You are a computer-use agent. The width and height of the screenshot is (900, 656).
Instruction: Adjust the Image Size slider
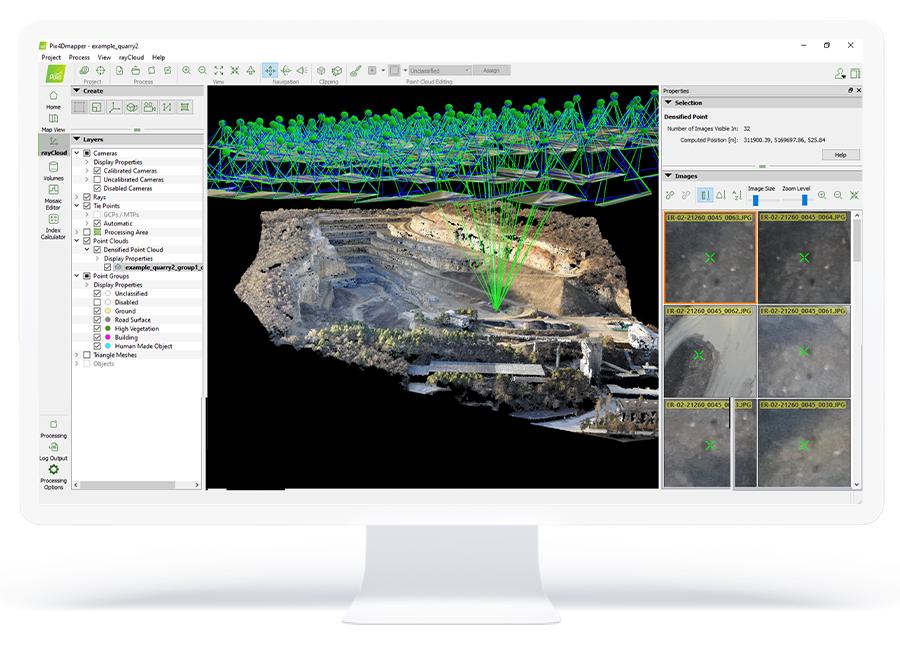click(x=756, y=200)
